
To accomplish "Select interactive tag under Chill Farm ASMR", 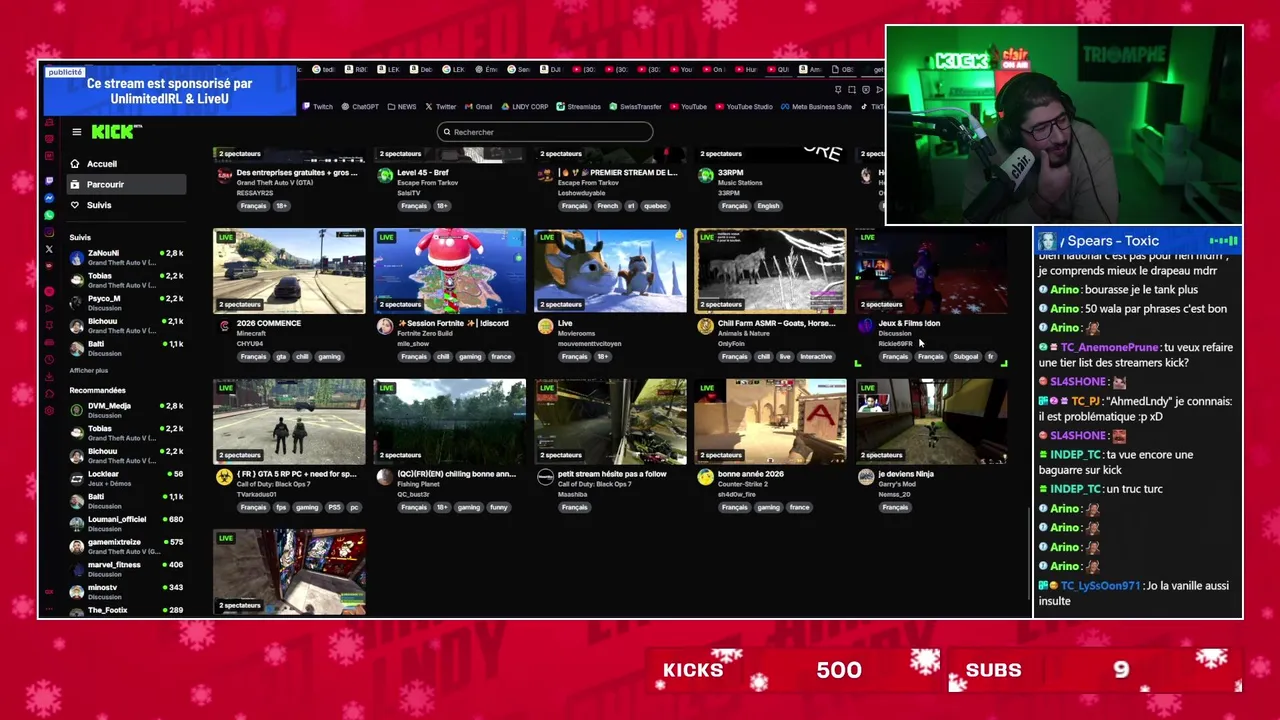I will click(816, 357).
